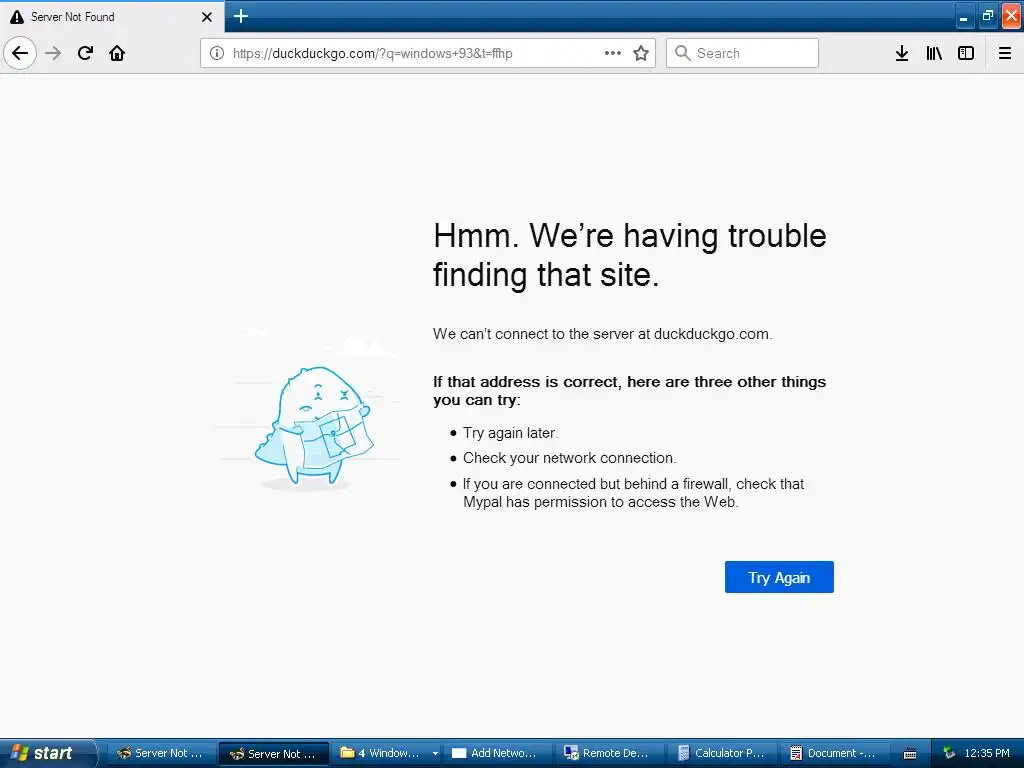Switch to Document taskbar window
The width and height of the screenshot is (1024, 768).
(837, 753)
